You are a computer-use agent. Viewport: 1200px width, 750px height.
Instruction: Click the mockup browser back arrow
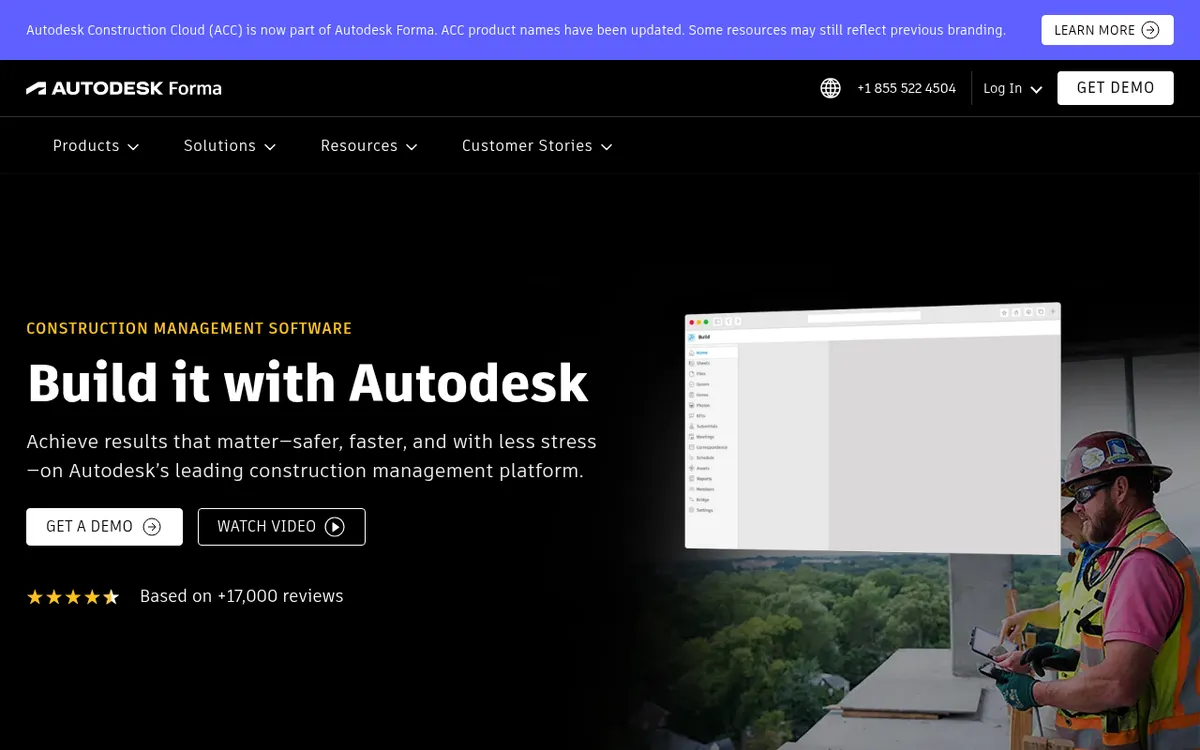(x=728, y=321)
